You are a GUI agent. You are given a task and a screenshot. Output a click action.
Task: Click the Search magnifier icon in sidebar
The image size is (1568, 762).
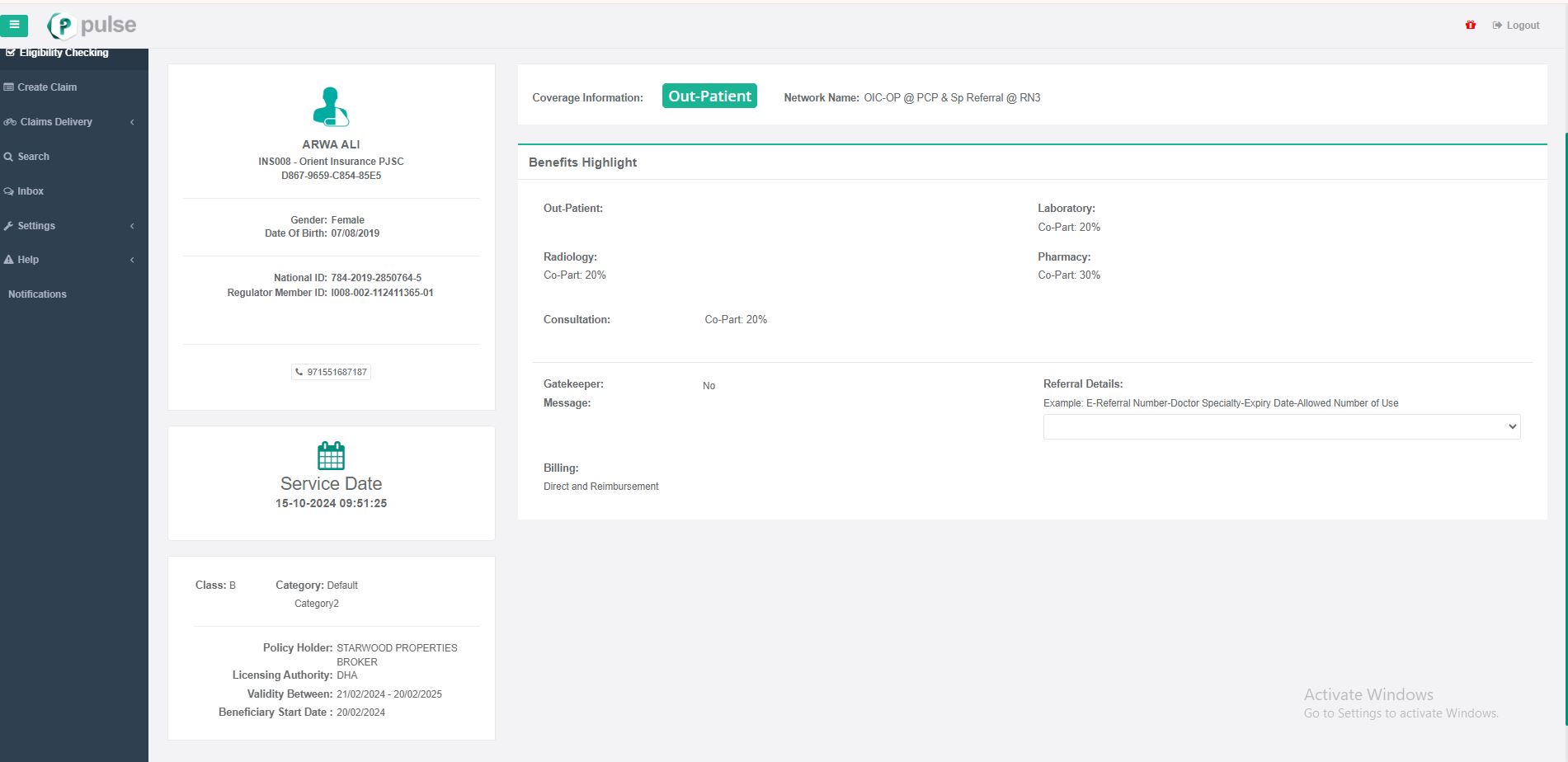coord(8,157)
